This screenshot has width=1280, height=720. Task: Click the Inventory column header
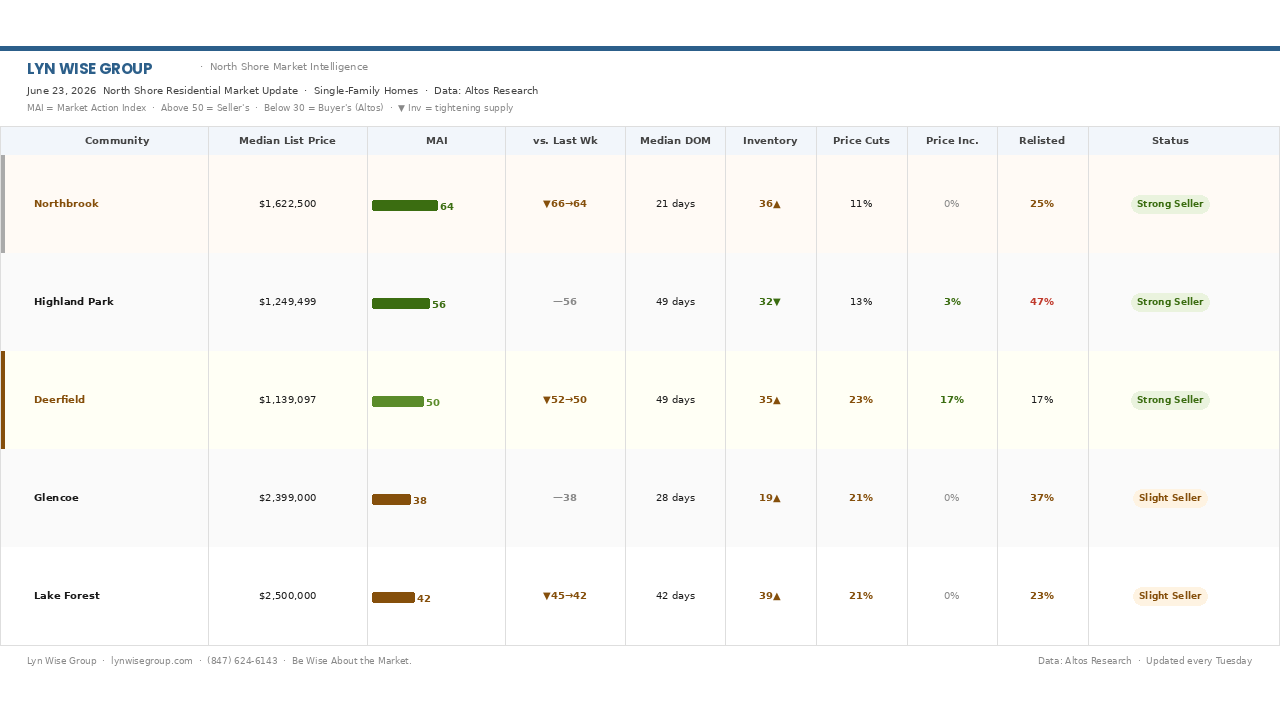click(x=770, y=141)
